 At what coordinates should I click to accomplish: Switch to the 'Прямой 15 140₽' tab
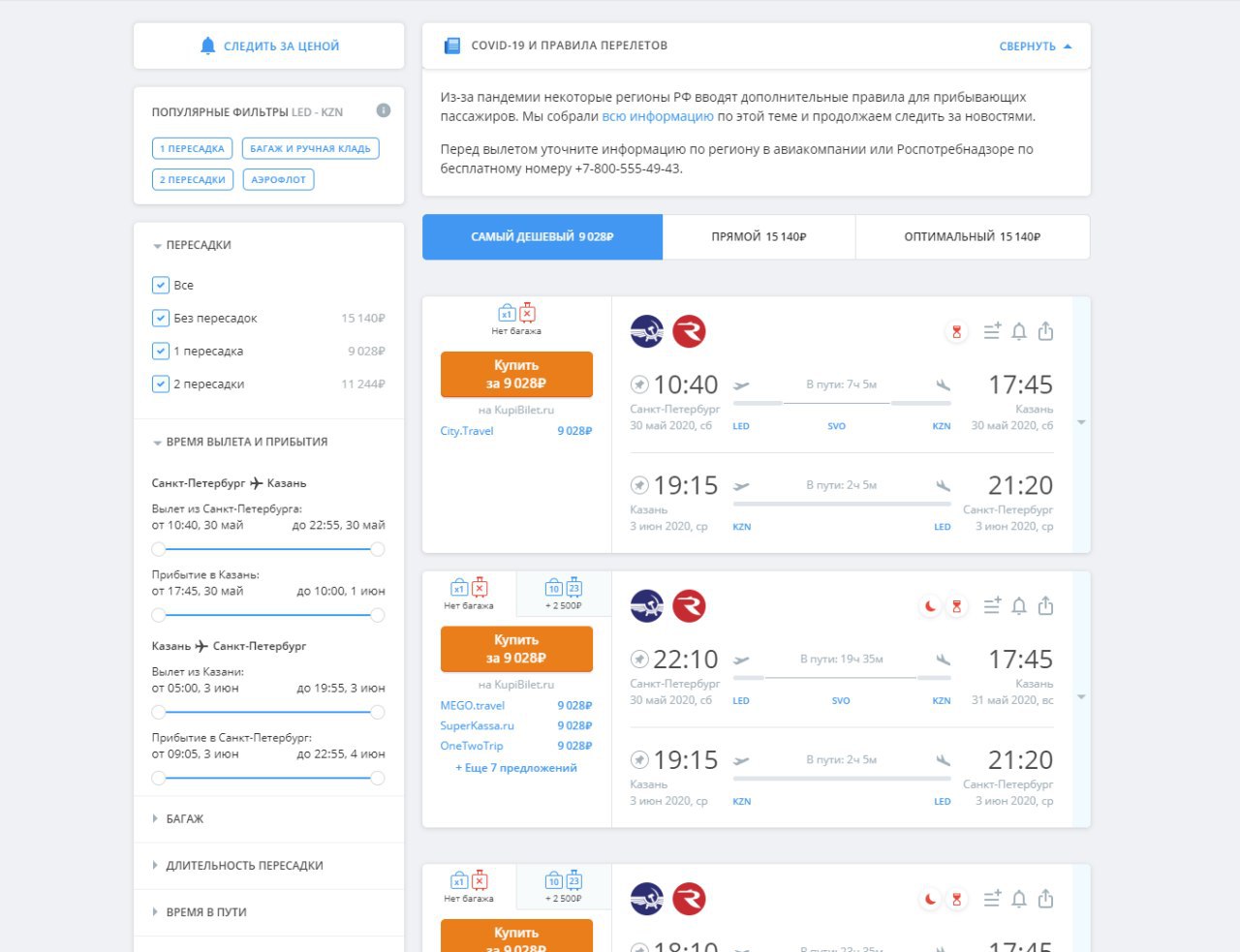pyautogui.click(x=759, y=236)
